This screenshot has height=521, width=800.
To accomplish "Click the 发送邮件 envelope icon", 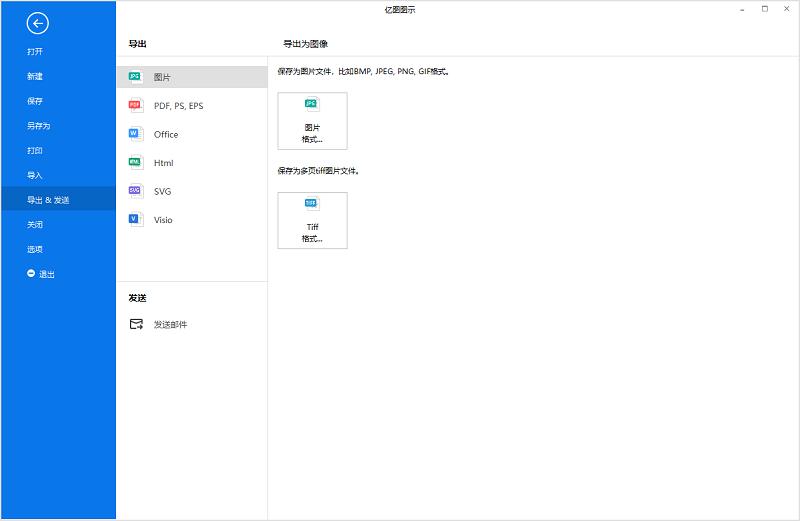I will point(136,324).
